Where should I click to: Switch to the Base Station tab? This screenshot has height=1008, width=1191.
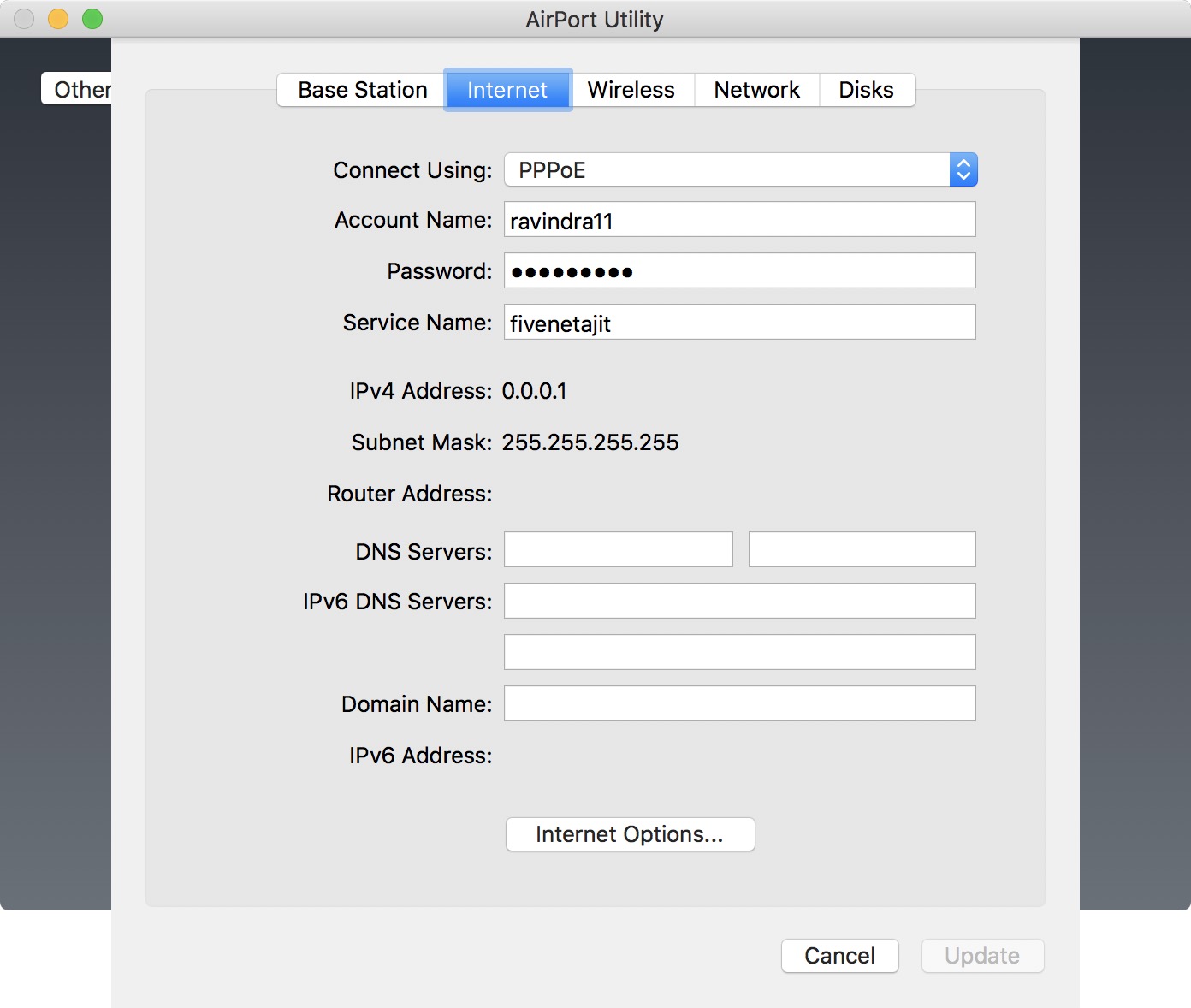pyautogui.click(x=362, y=90)
